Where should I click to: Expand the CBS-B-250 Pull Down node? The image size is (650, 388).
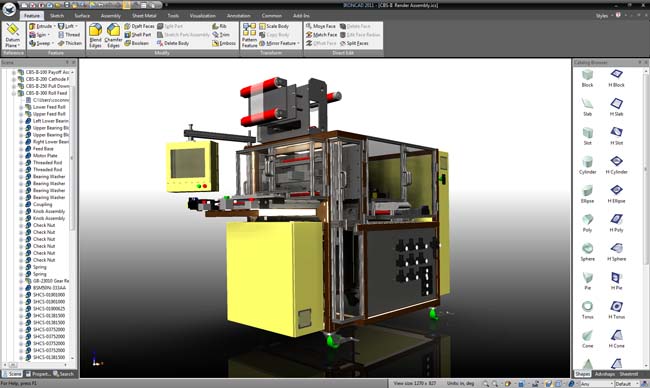click(14, 86)
